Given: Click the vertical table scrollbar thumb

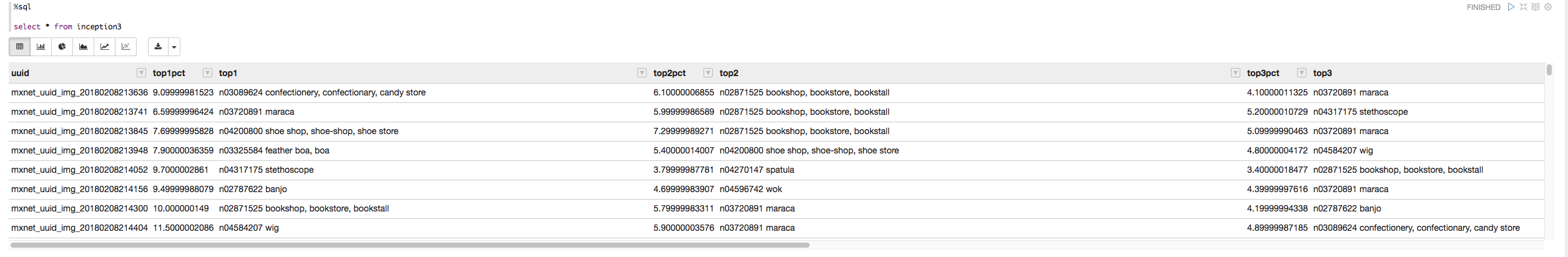Looking at the screenshot, I should coord(1549,70).
